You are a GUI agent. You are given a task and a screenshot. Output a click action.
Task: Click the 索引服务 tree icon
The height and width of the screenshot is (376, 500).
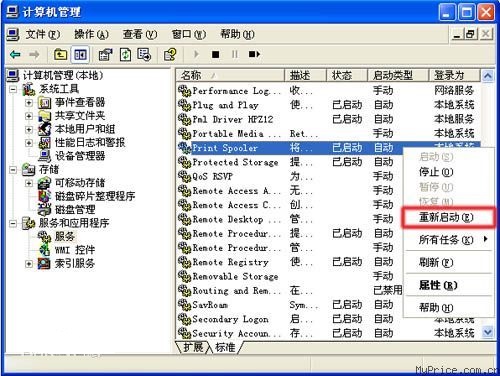pos(45,263)
